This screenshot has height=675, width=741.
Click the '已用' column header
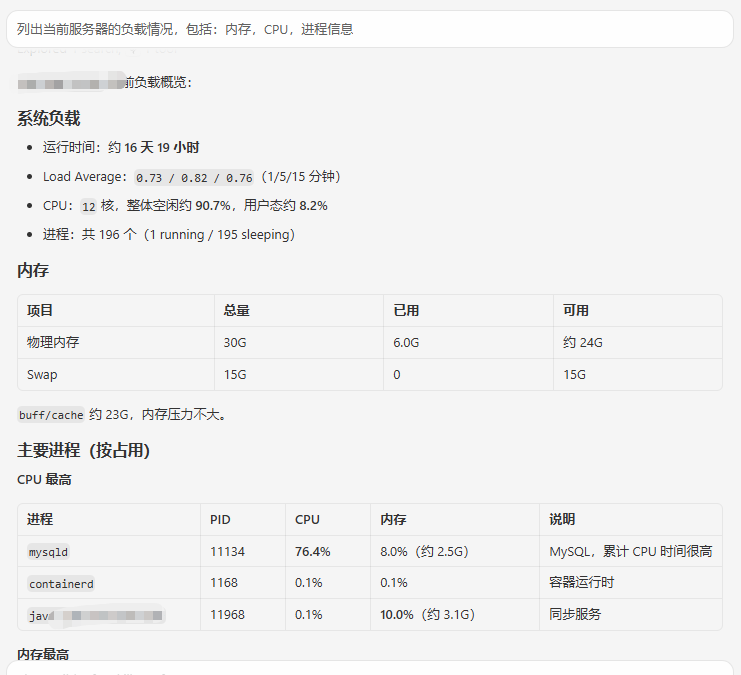pos(406,311)
